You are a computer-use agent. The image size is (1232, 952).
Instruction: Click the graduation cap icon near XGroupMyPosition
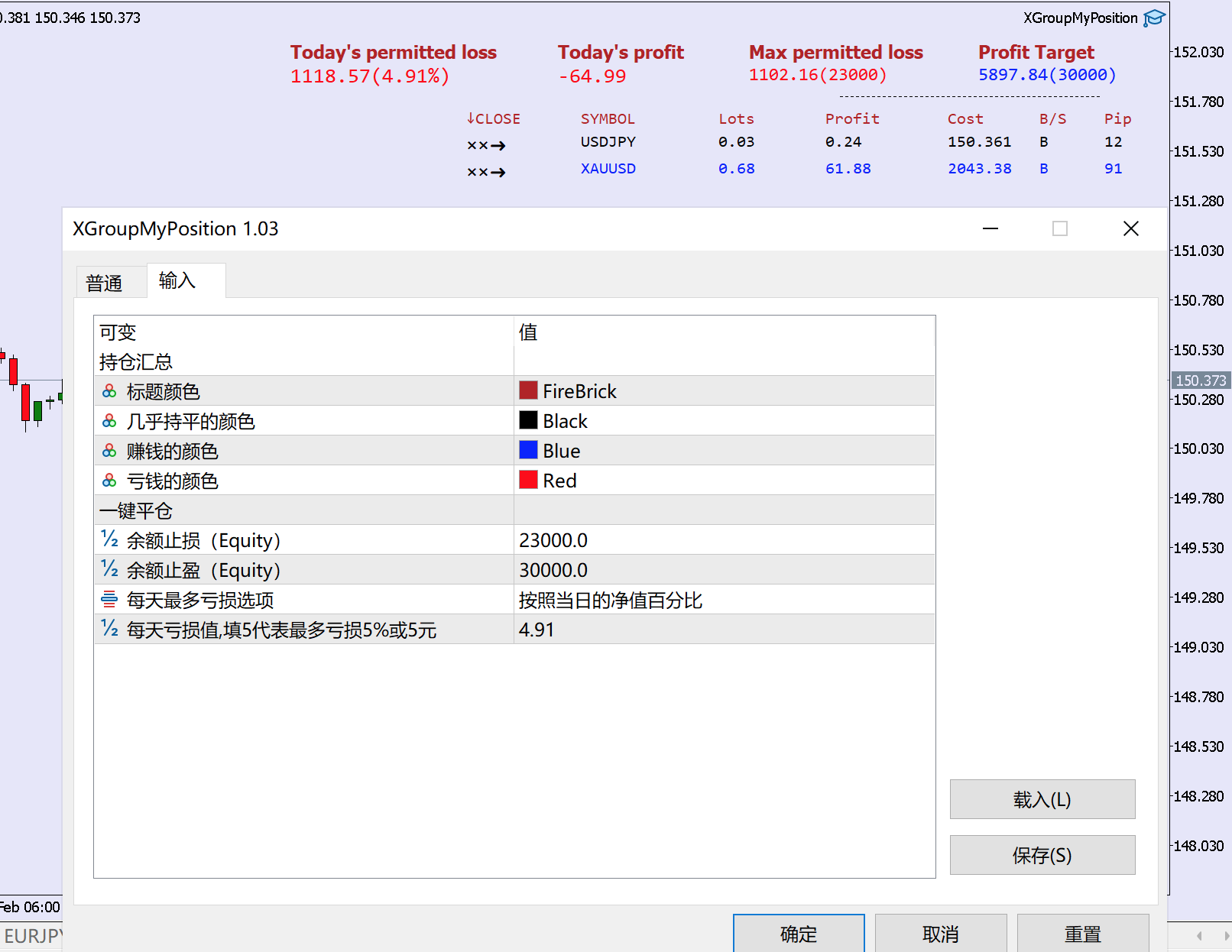pos(1154,18)
